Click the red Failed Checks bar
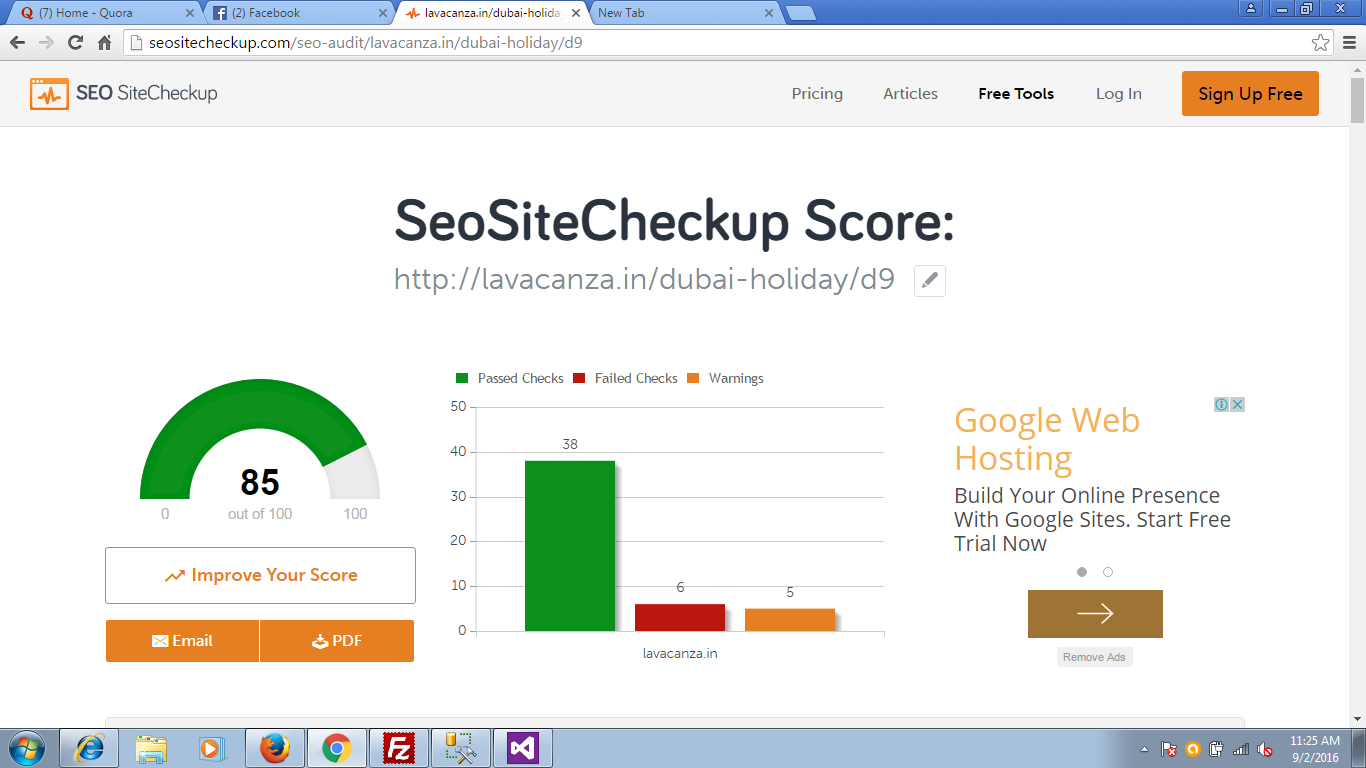This screenshot has height=768, width=1366. pyautogui.click(x=680, y=617)
